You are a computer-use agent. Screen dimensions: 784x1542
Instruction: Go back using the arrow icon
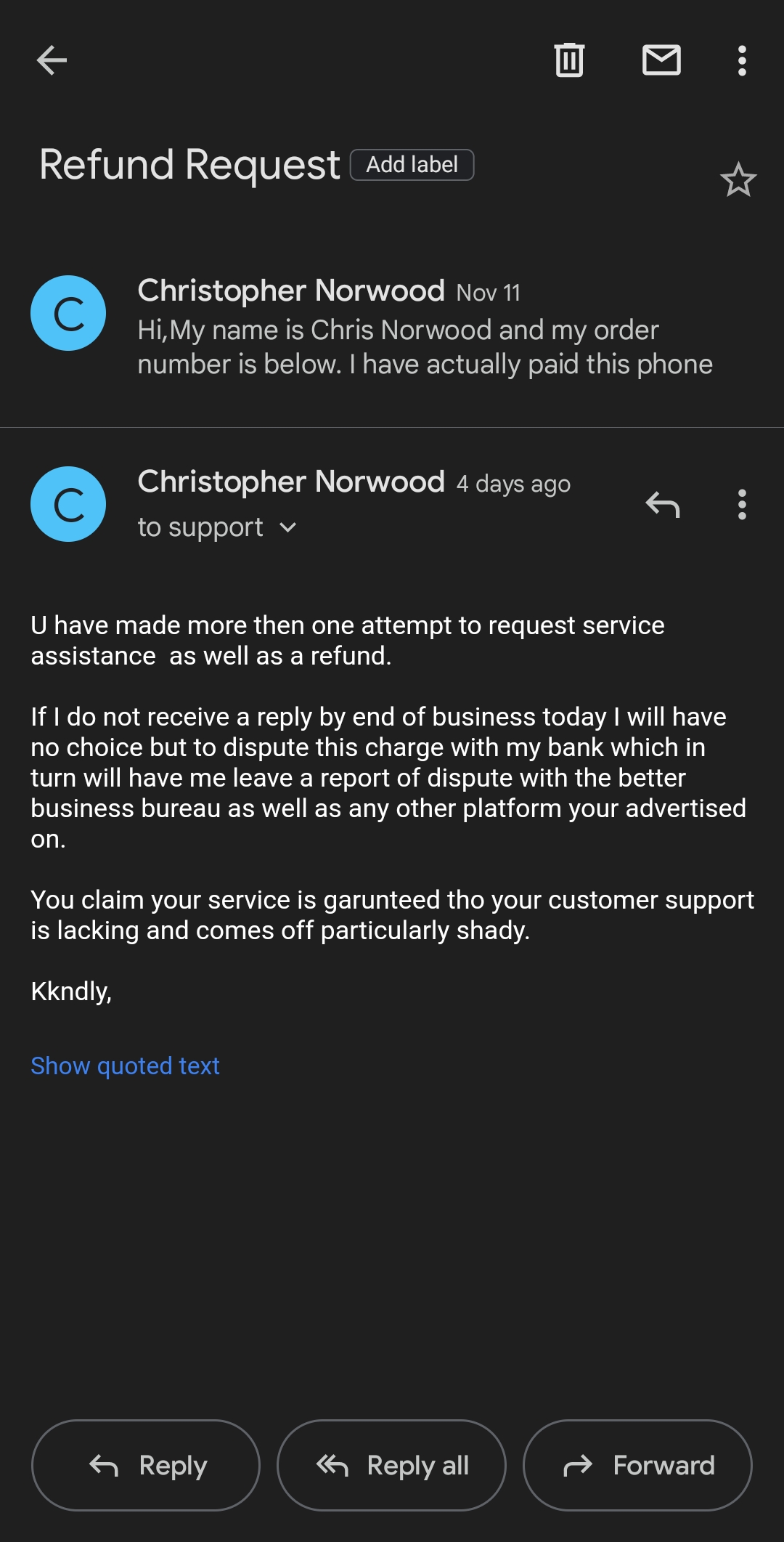52,60
